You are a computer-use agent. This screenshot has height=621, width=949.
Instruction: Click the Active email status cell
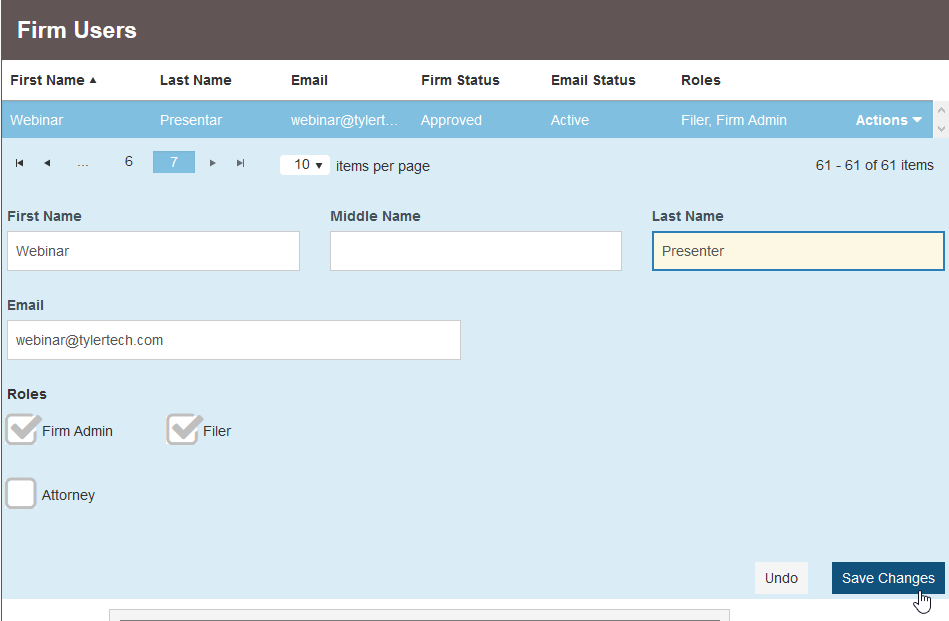(570, 120)
